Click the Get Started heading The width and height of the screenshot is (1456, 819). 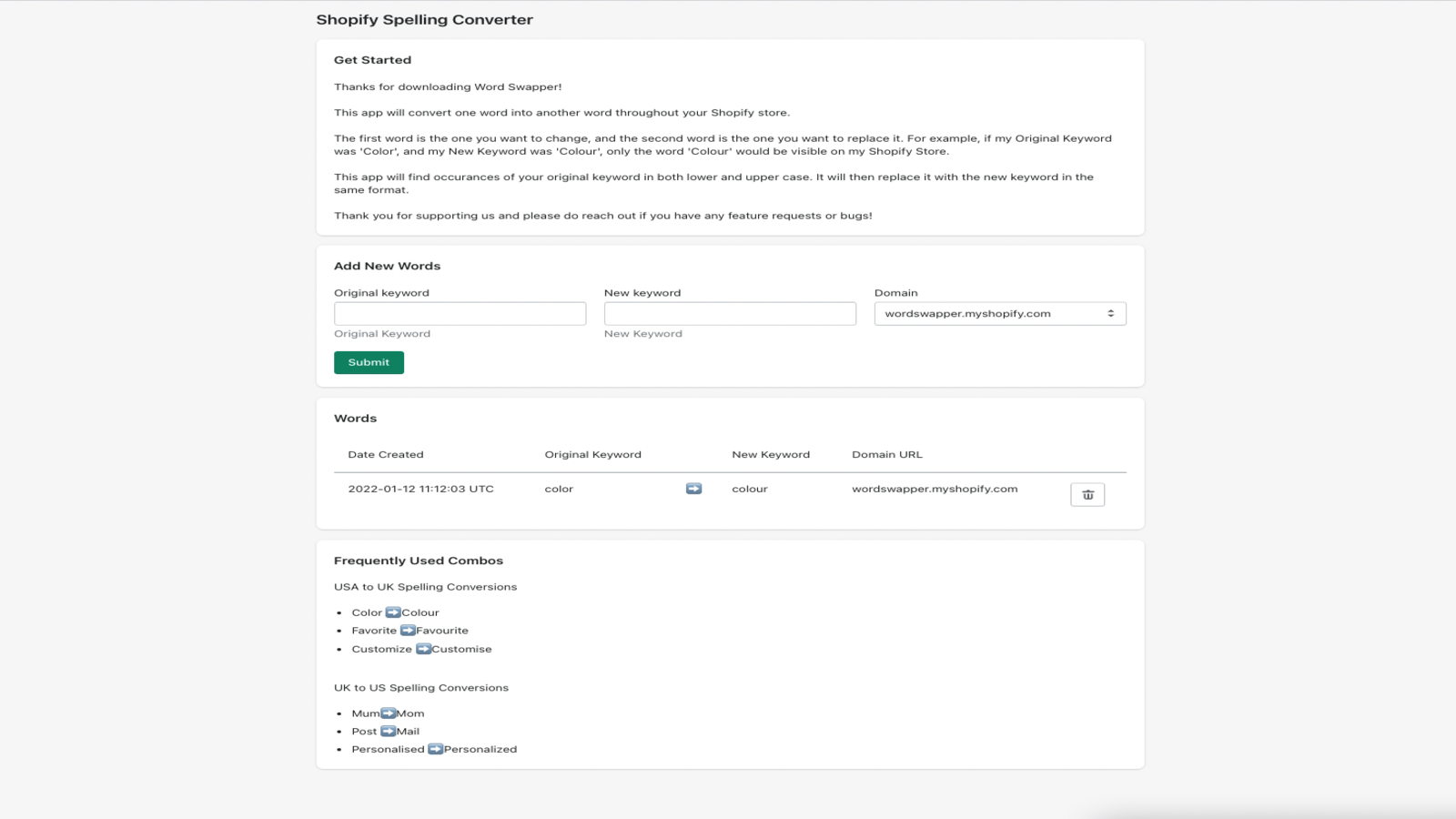point(372,60)
